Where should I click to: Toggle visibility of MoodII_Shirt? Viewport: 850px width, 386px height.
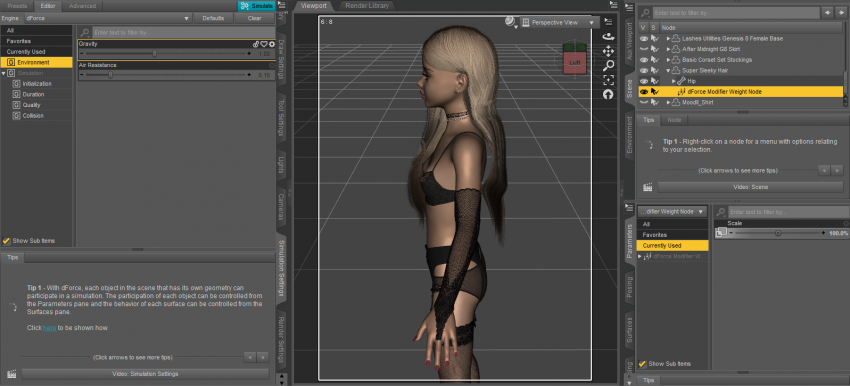coord(644,102)
